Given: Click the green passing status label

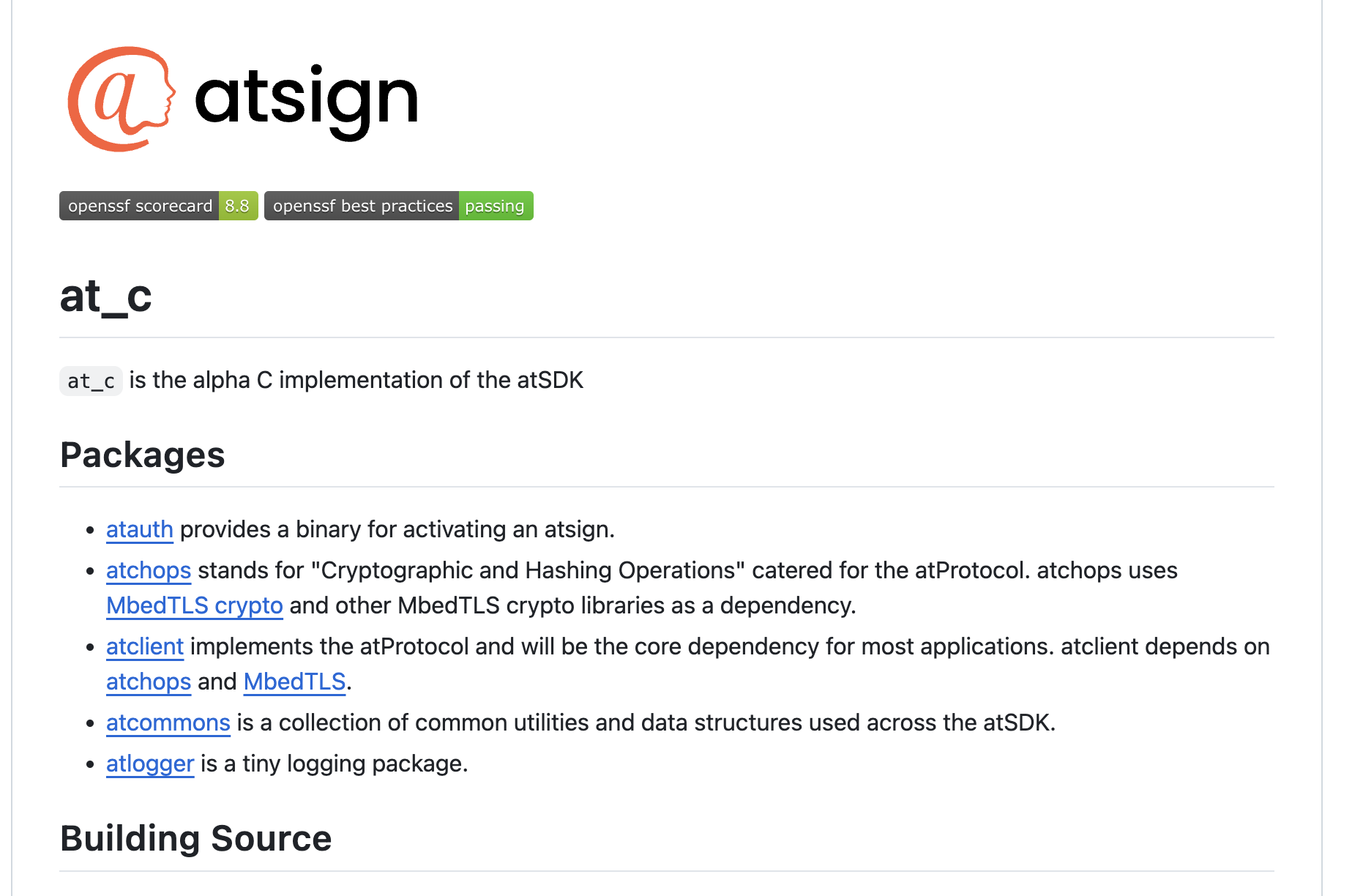Looking at the screenshot, I should point(496,206).
